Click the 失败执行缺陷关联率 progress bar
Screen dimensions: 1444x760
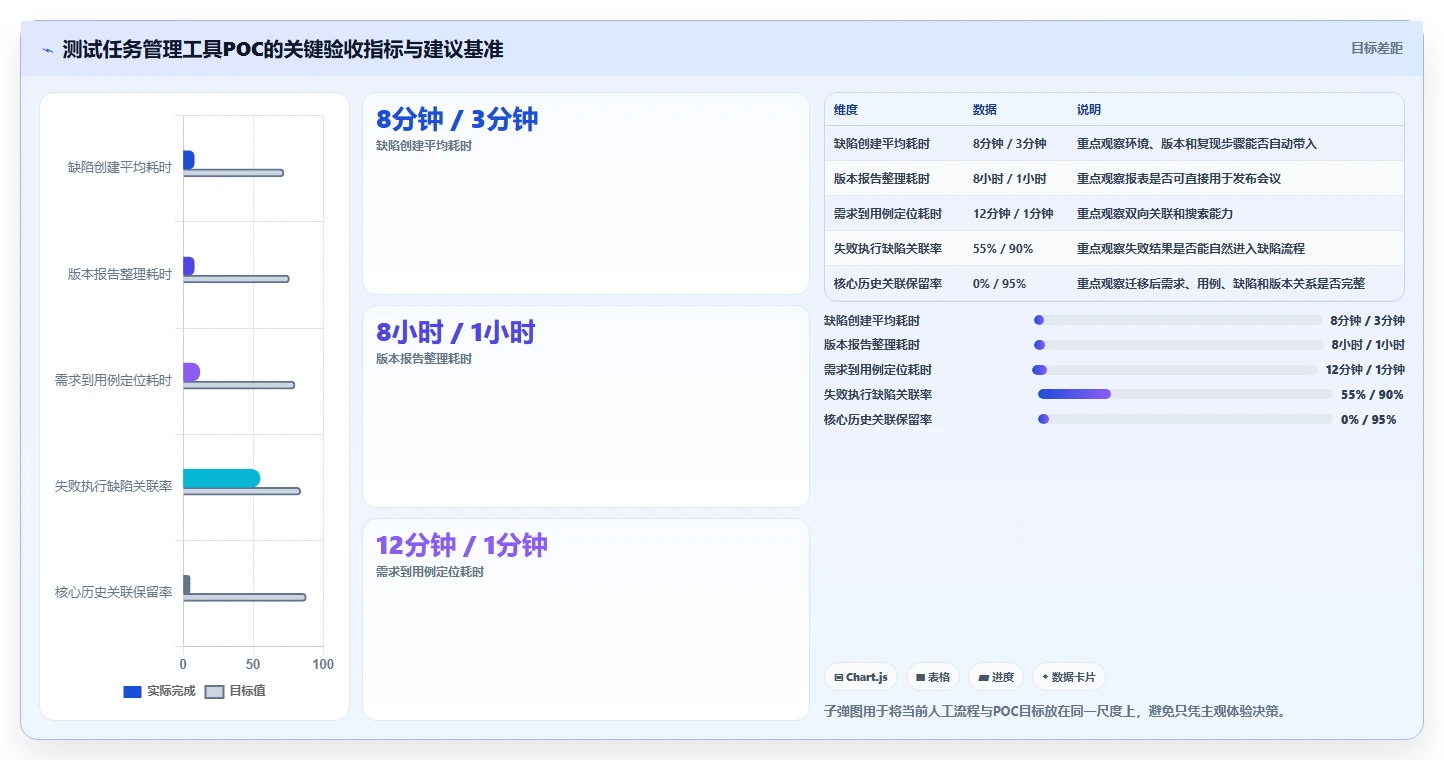[1185, 394]
